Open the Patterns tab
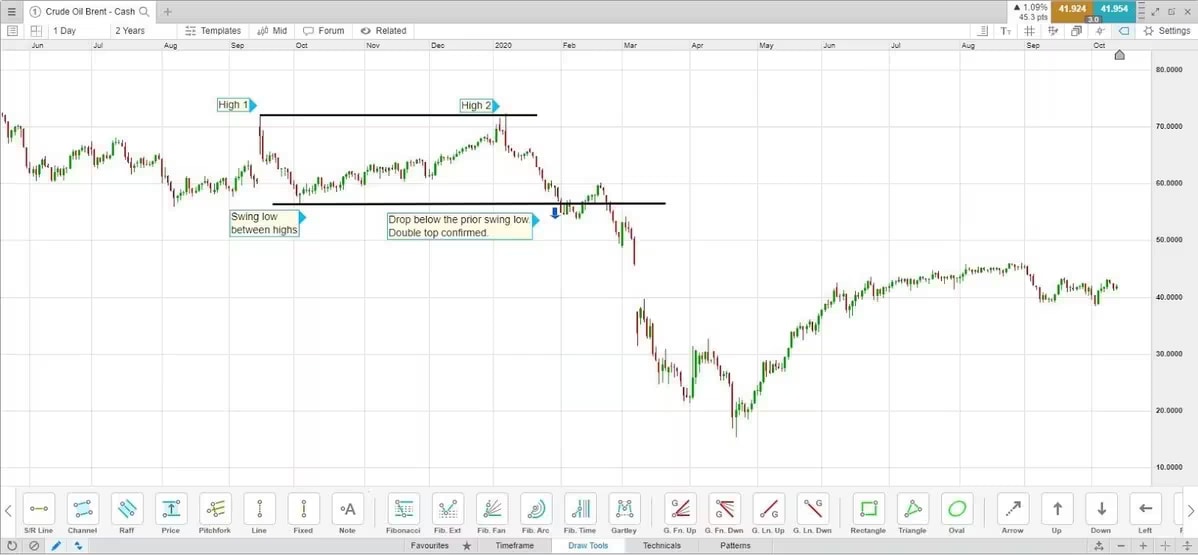The height and width of the screenshot is (555, 1198). click(x=736, y=546)
